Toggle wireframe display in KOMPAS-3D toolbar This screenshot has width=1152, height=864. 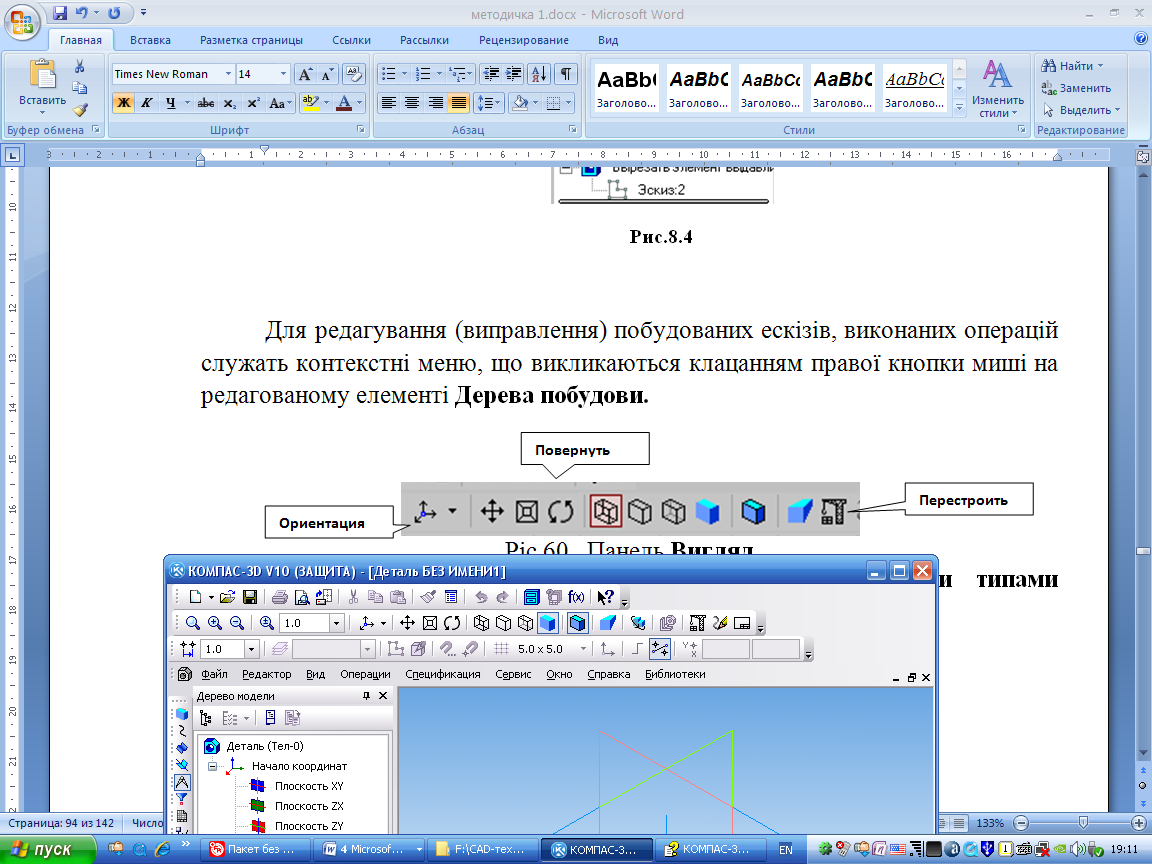click(x=481, y=623)
